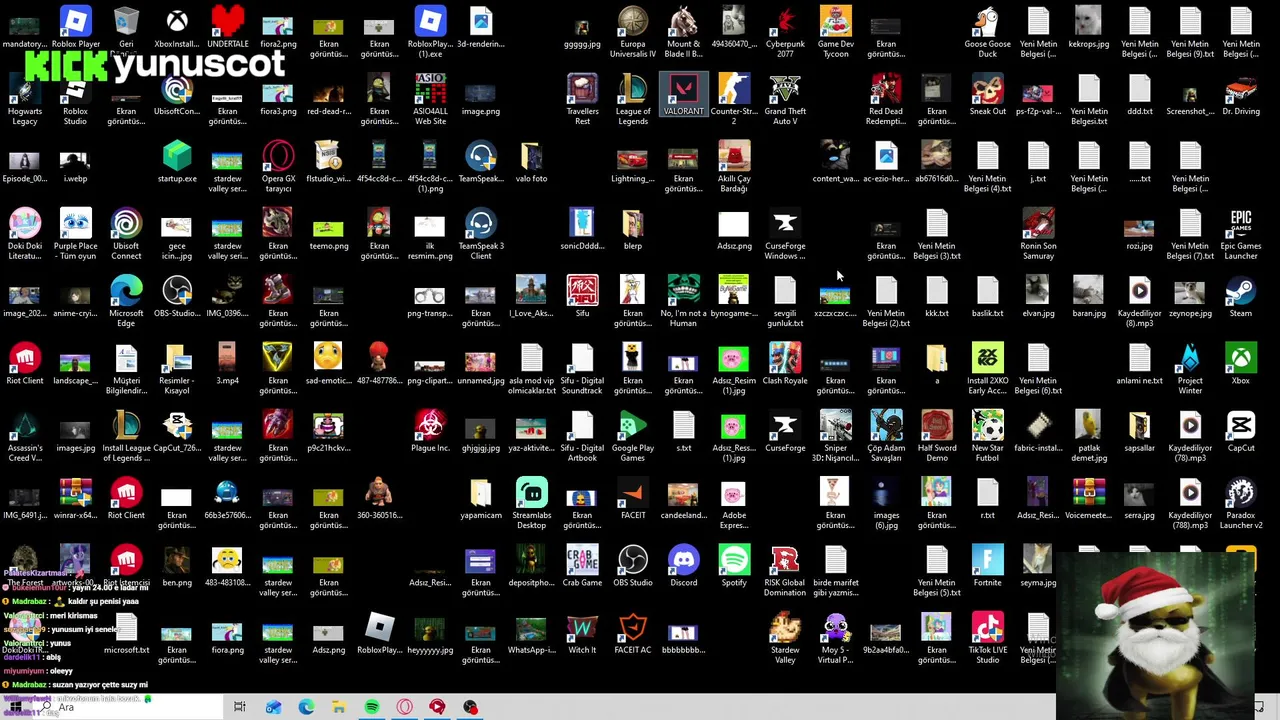This screenshot has width=1280, height=720.
Task: Click the Sneak Out shortcut
Action: pyautogui.click(x=987, y=95)
